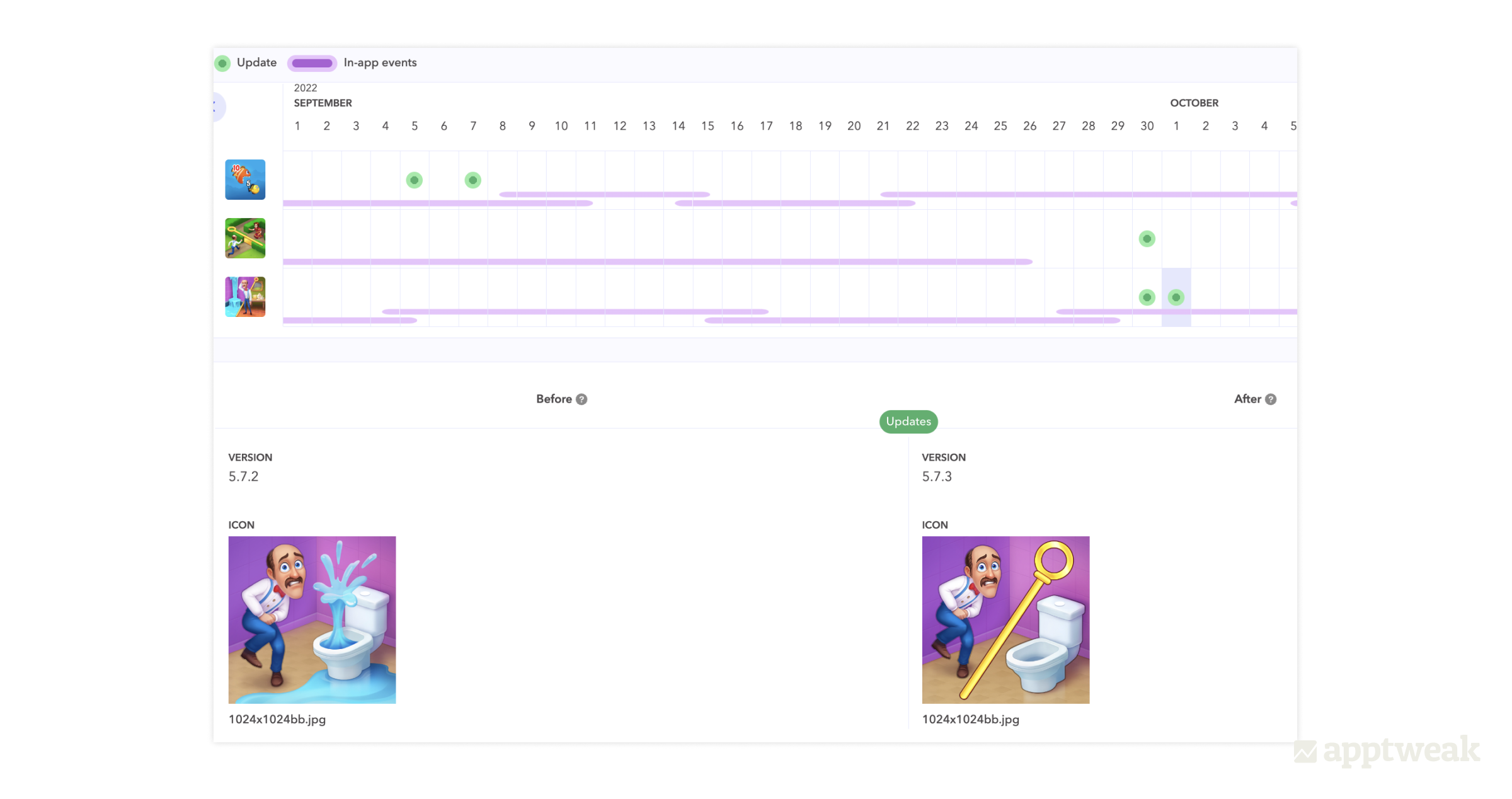Open the version 5.7.2 toilet splash icon
The height and width of the screenshot is (799, 1512).
312,619
